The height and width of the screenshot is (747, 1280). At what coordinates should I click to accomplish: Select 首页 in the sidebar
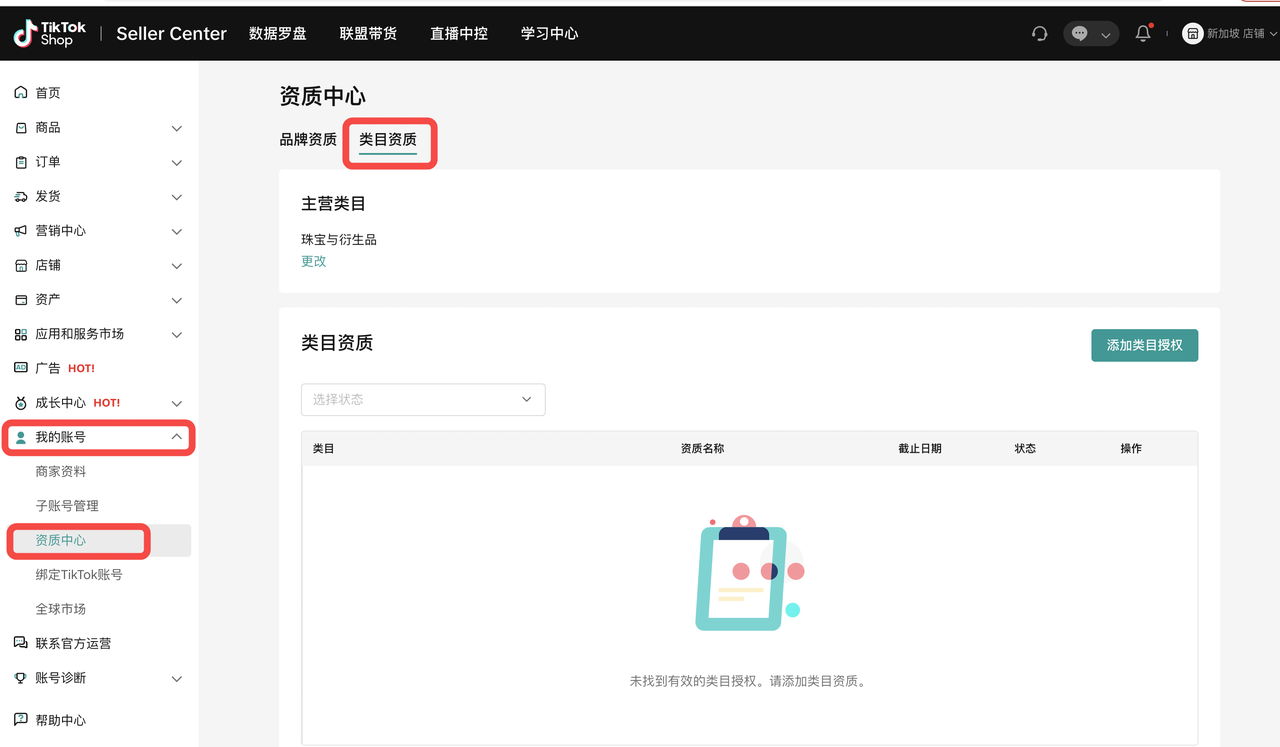click(x=48, y=92)
